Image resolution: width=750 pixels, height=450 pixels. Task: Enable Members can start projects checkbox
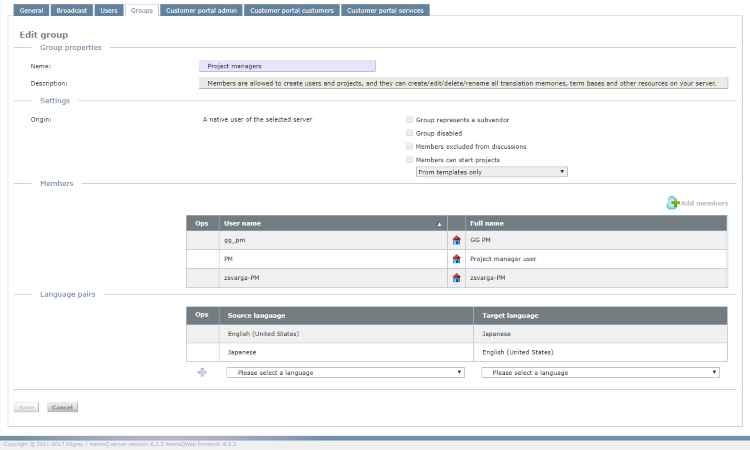click(409, 159)
